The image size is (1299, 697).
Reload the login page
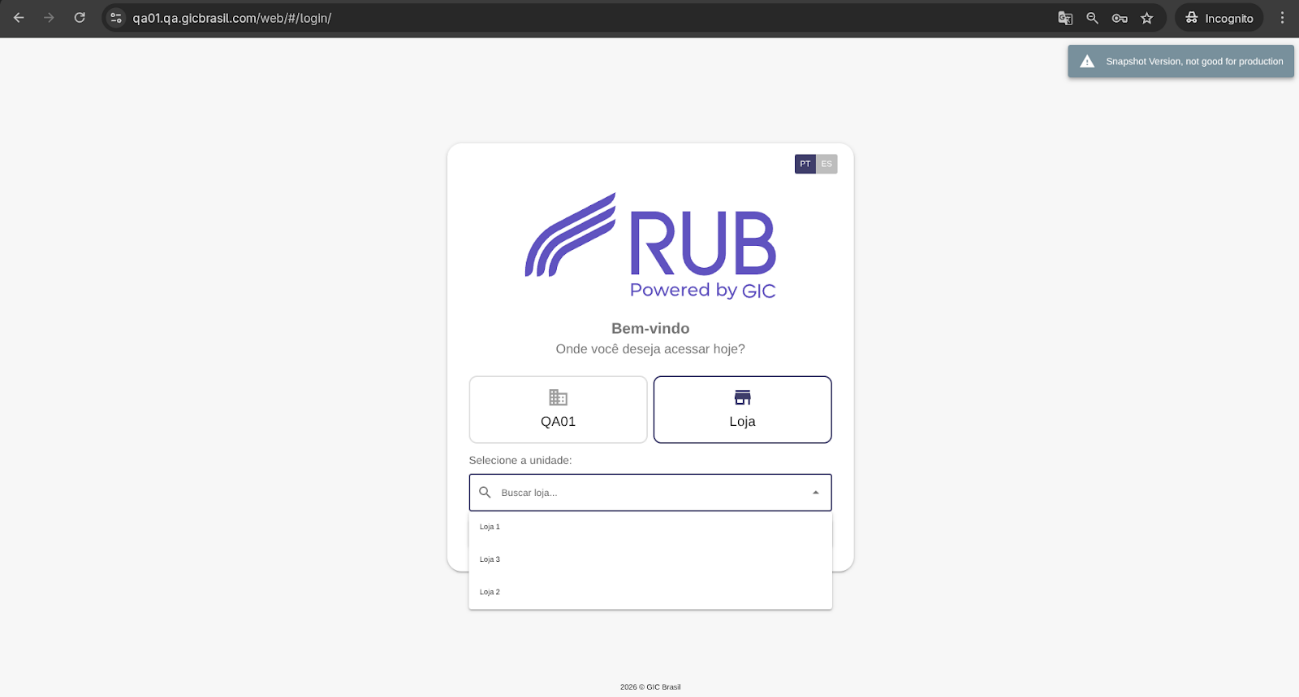coord(79,18)
